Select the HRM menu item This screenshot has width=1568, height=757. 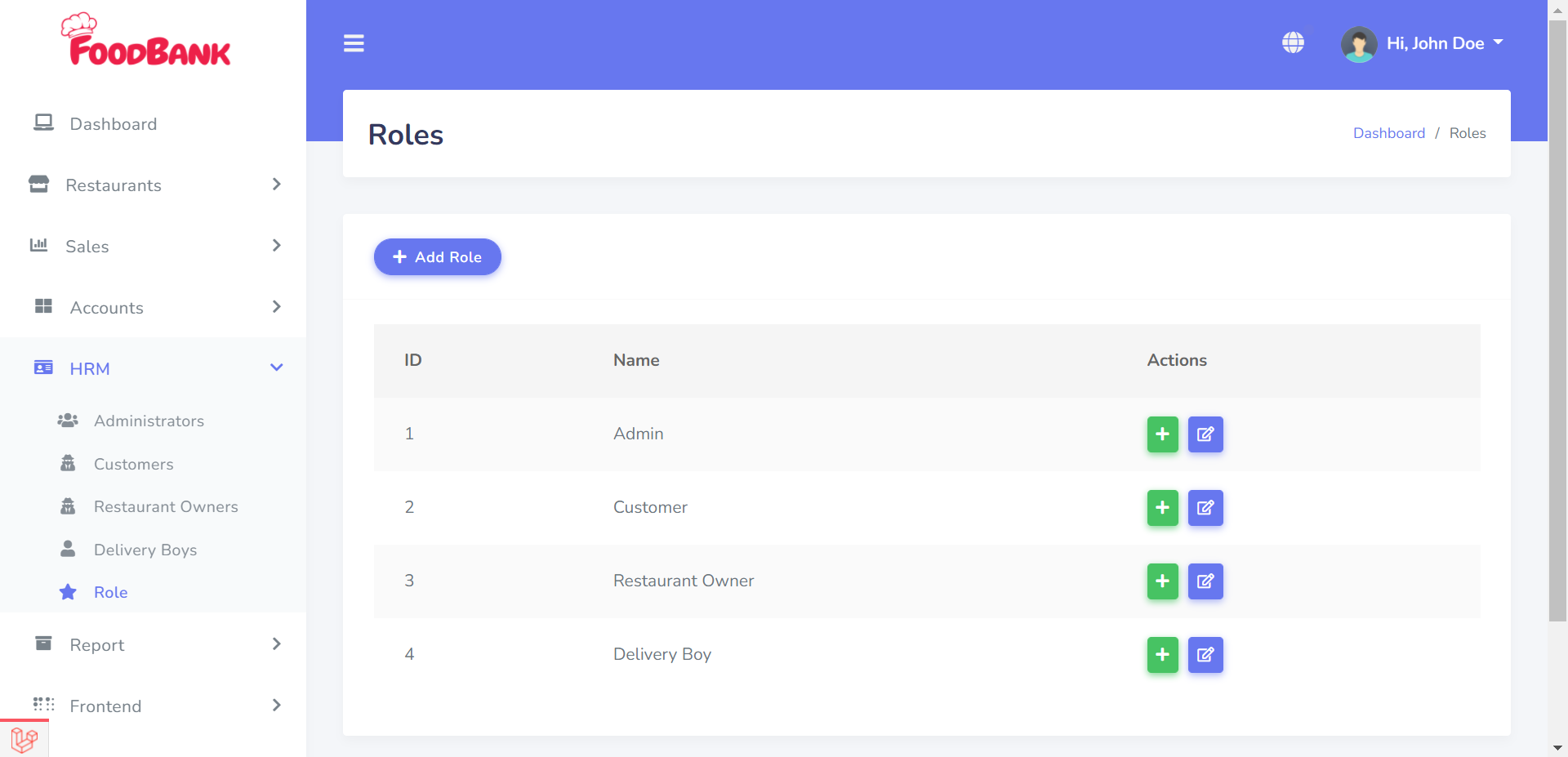[x=90, y=369]
